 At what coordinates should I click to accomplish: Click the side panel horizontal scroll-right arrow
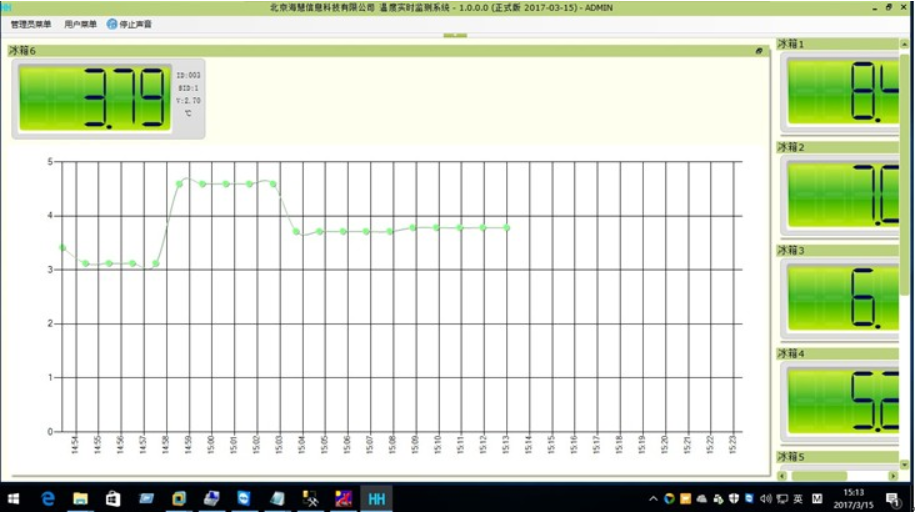click(893, 476)
